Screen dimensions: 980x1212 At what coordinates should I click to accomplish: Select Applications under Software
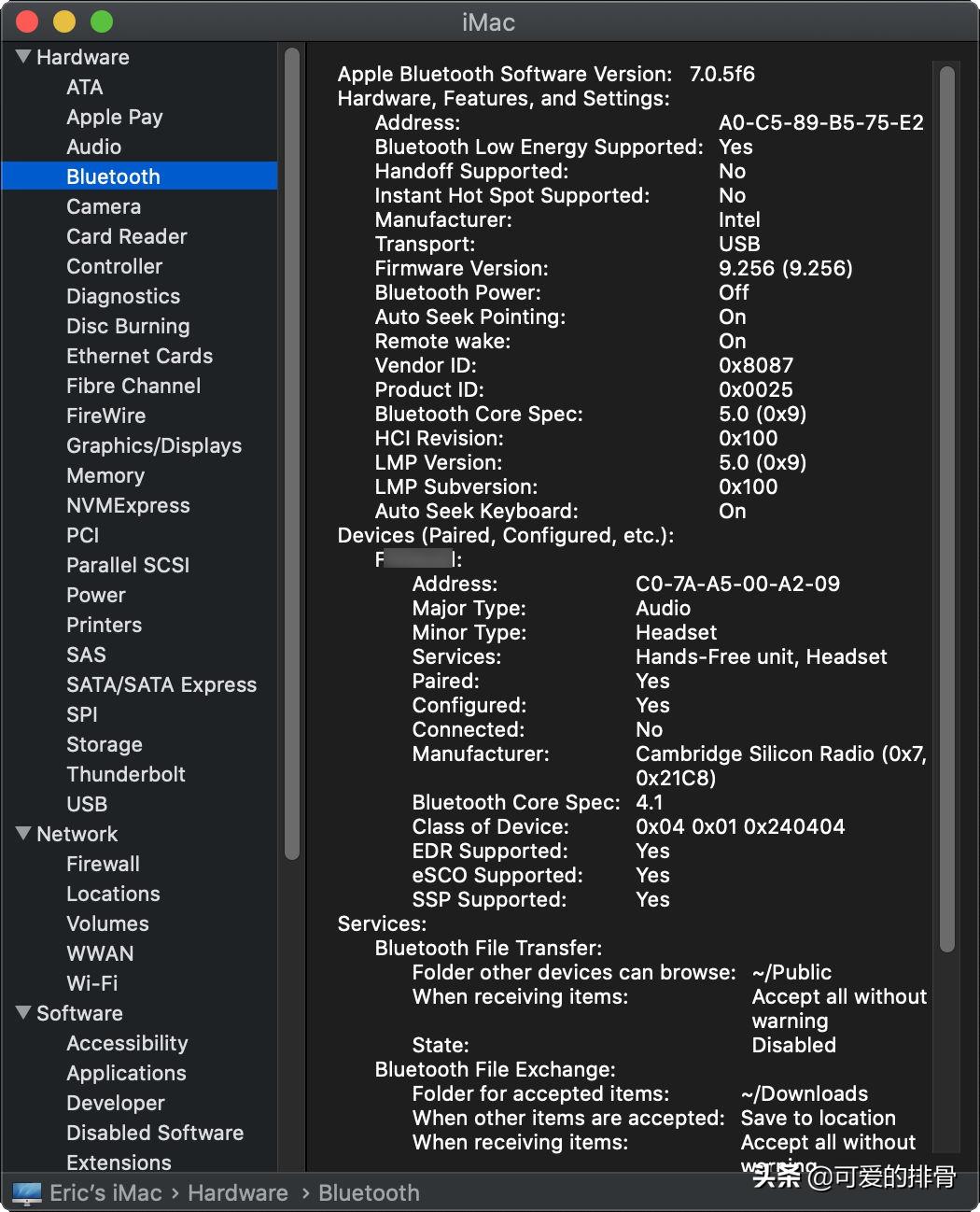click(x=126, y=1073)
